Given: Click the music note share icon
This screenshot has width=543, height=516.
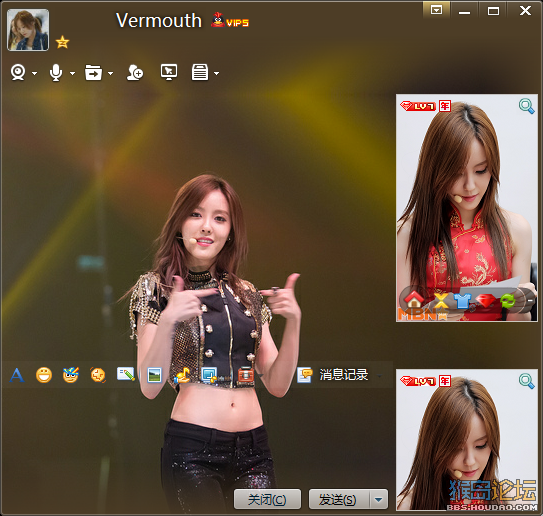Looking at the screenshot, I should pyautogui.click(x=183, y=375).
